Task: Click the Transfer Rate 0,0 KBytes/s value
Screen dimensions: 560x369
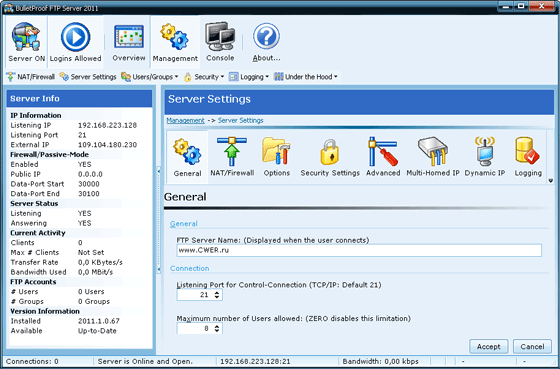Action: [100, 262]
